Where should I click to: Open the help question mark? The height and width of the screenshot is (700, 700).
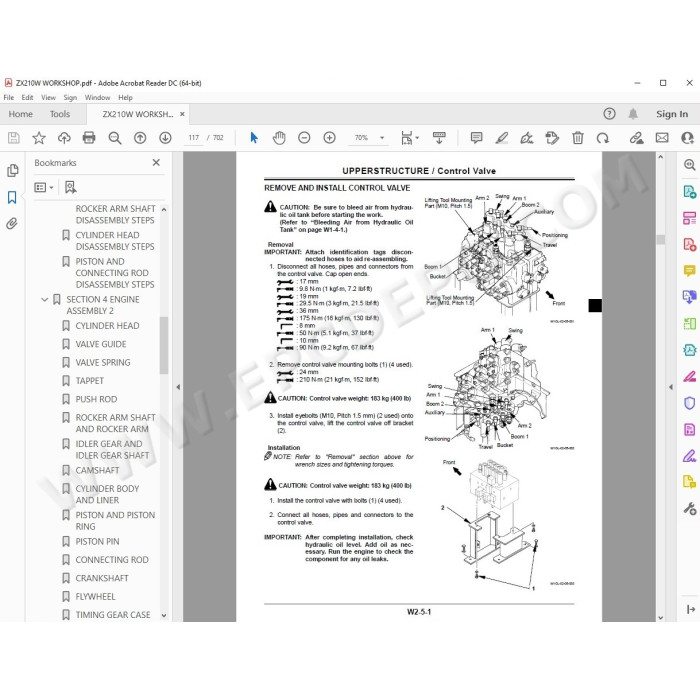pos(609,114)
